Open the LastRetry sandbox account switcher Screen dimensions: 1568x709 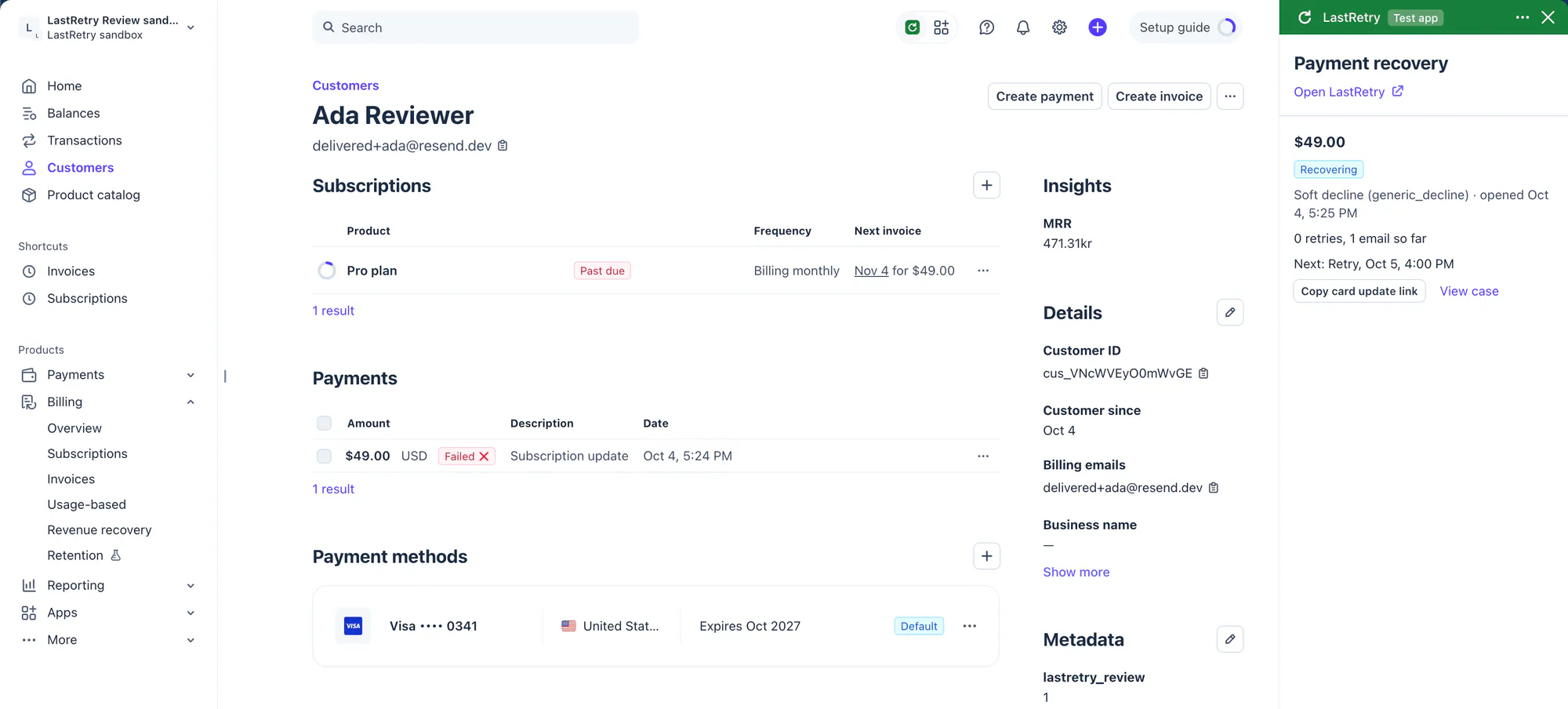(x=107, y=27)
